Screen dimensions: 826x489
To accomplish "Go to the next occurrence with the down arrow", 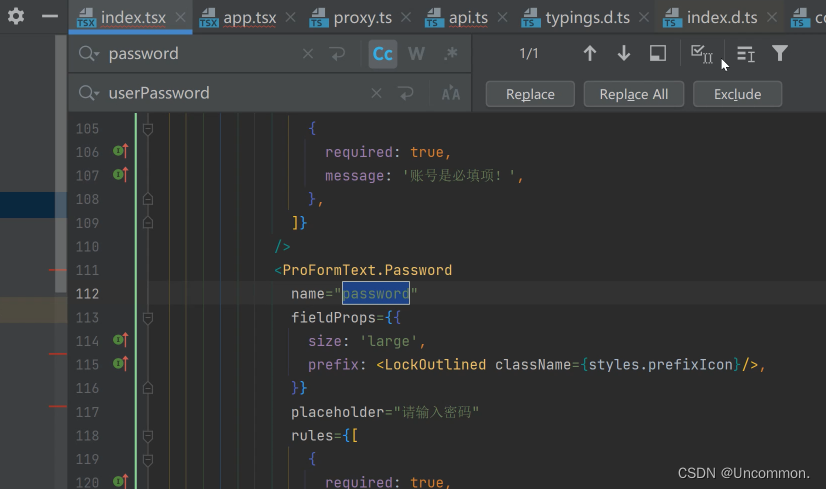I will click(x=624, y=53).
